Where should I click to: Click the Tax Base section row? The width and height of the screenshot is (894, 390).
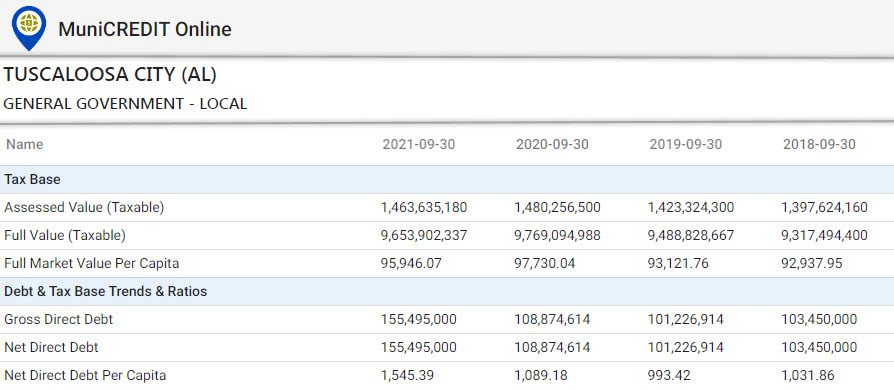tap(447, 180)
